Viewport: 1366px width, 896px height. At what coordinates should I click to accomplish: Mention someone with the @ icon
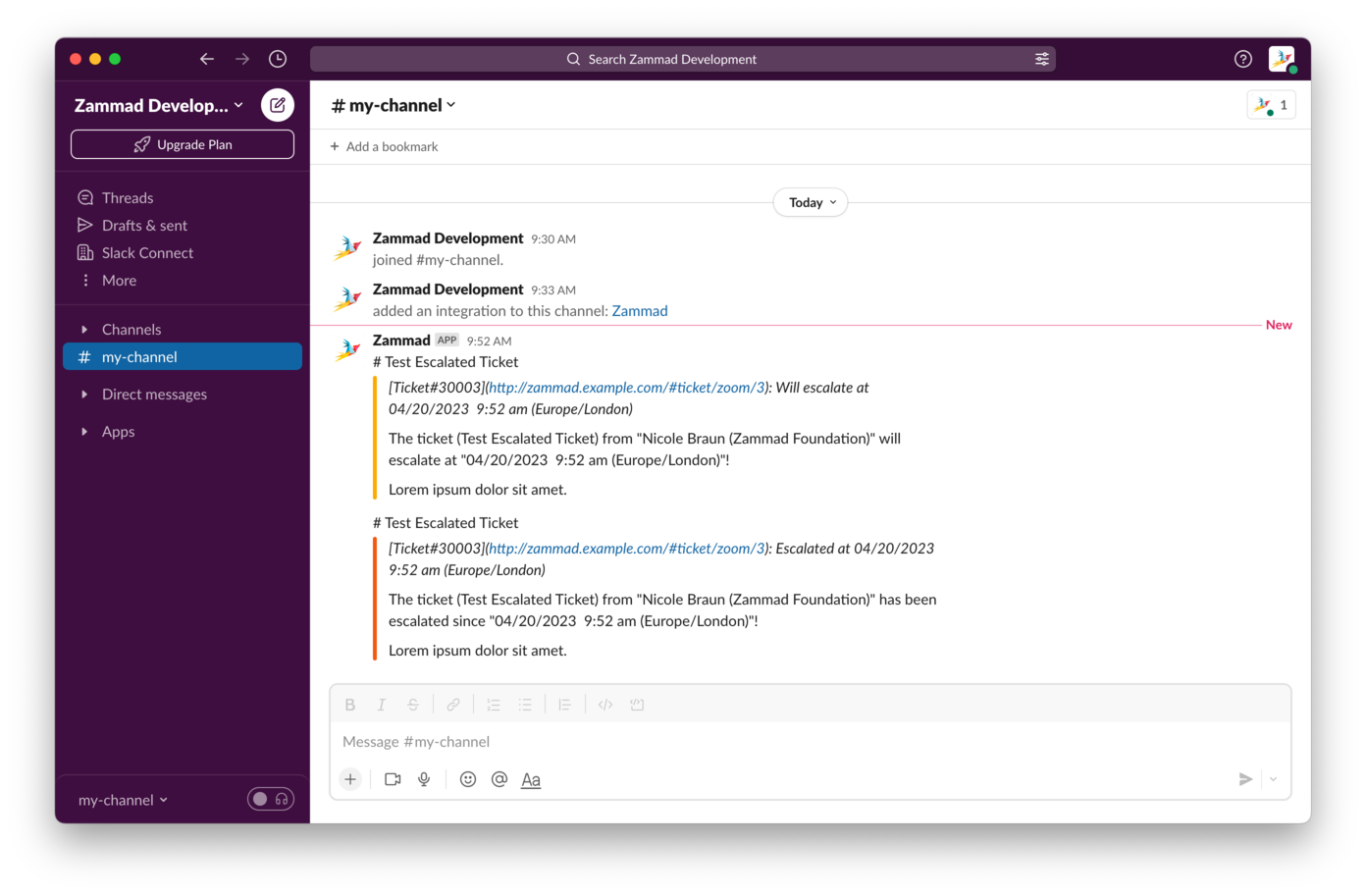tap(499, 779)
